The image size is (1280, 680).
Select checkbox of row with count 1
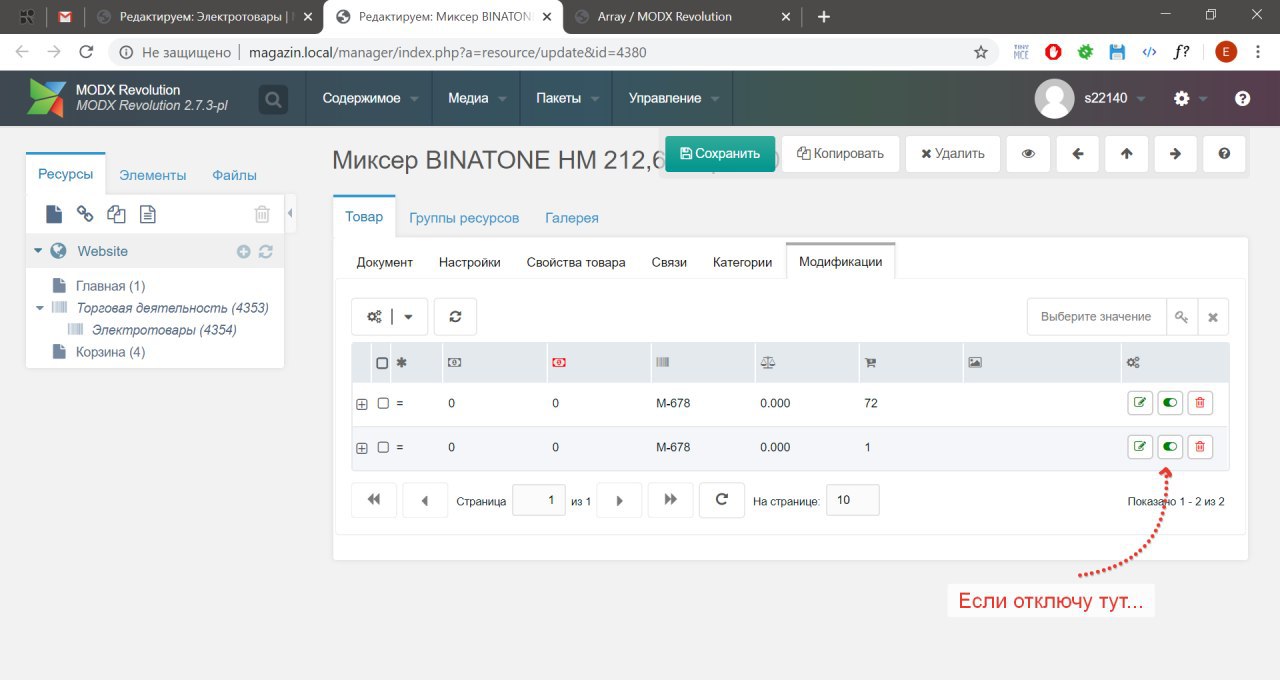(x=383, y=448)
